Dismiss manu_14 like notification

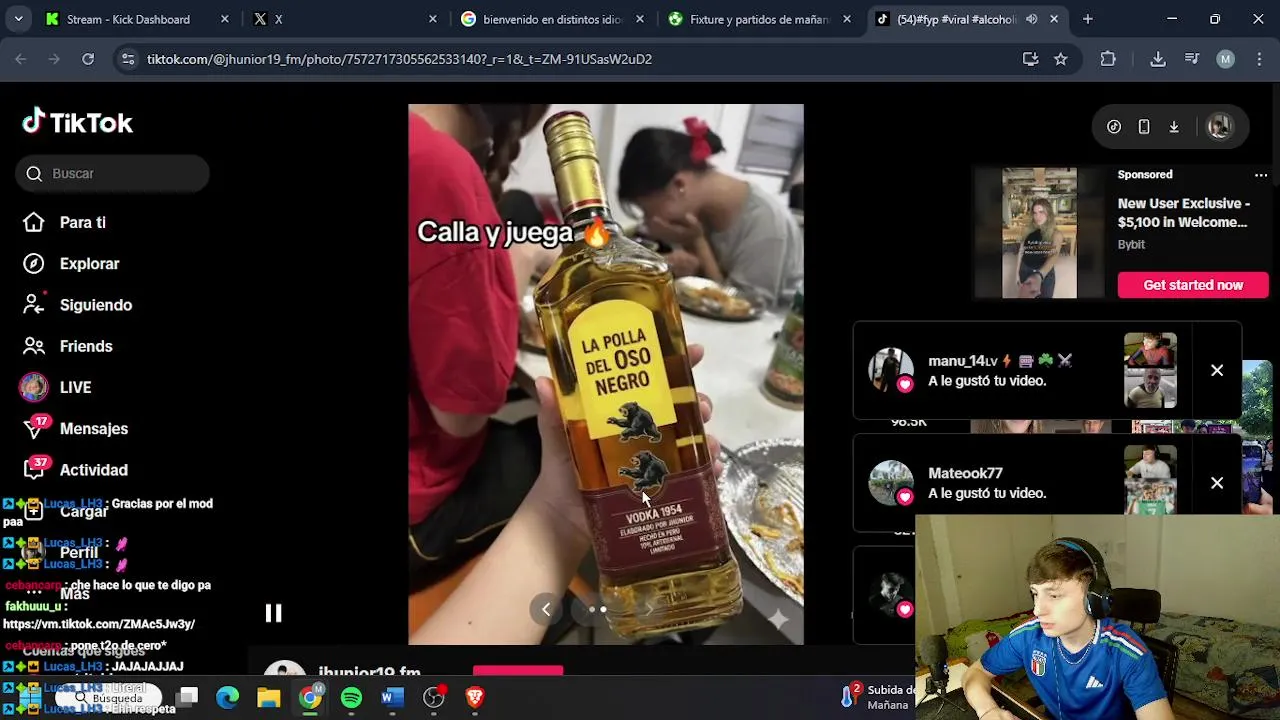tap(1217, 370)
